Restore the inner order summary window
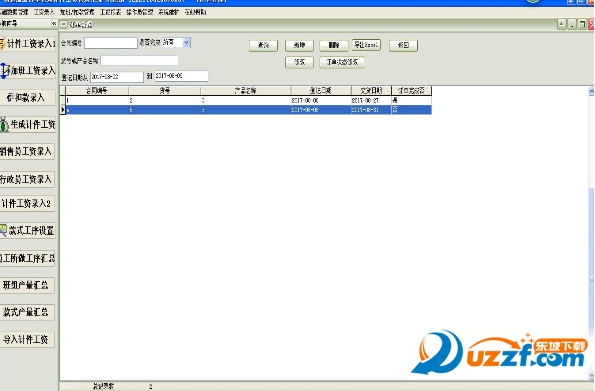The height and width of the screenshot is (391, 595). pyautogui.click(x=581, y=25)
